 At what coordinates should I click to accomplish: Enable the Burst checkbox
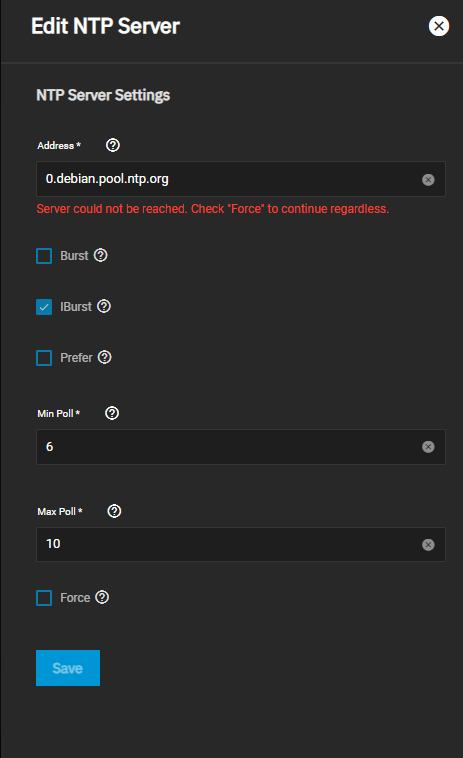coord(44,256)
